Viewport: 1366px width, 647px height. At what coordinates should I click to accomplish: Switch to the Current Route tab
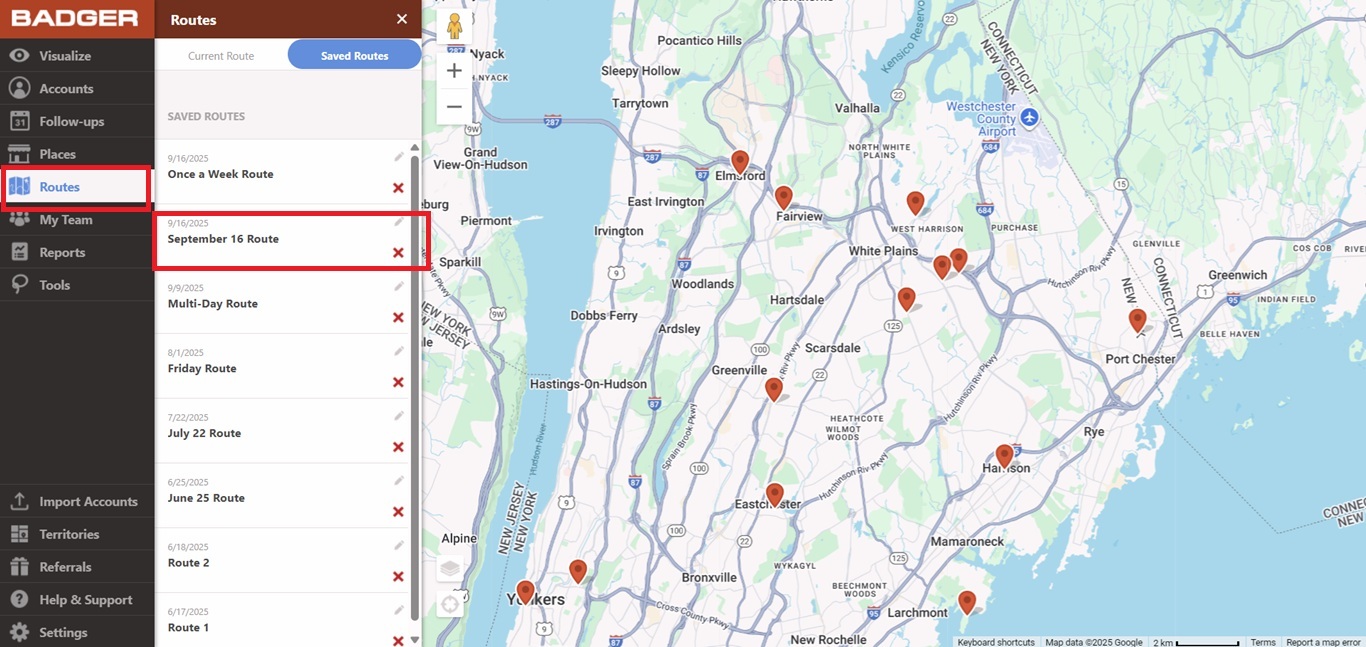[x=221, y=56]
